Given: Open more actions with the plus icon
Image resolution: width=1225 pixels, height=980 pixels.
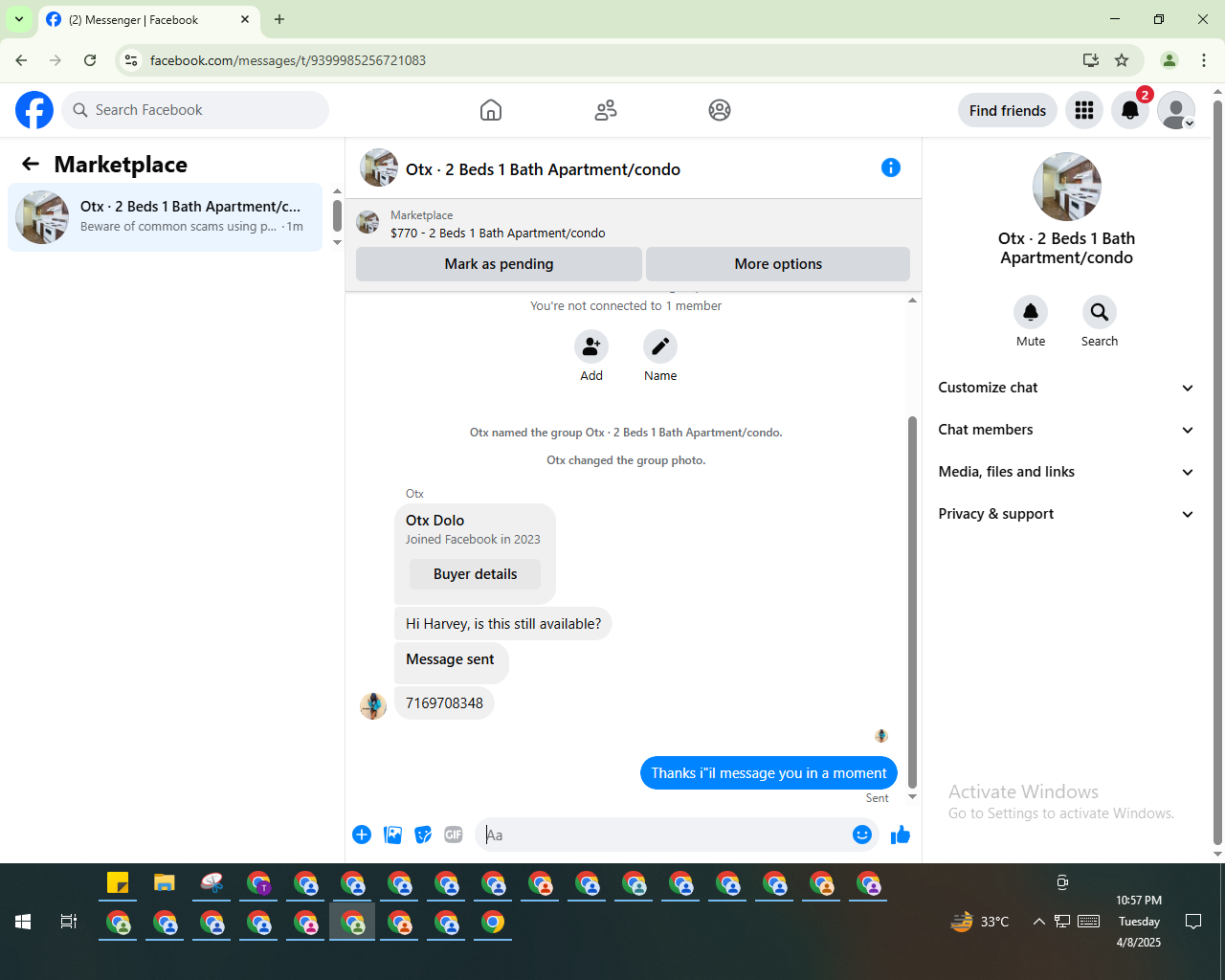Looking at the screenshot, I should pos(362,835).
